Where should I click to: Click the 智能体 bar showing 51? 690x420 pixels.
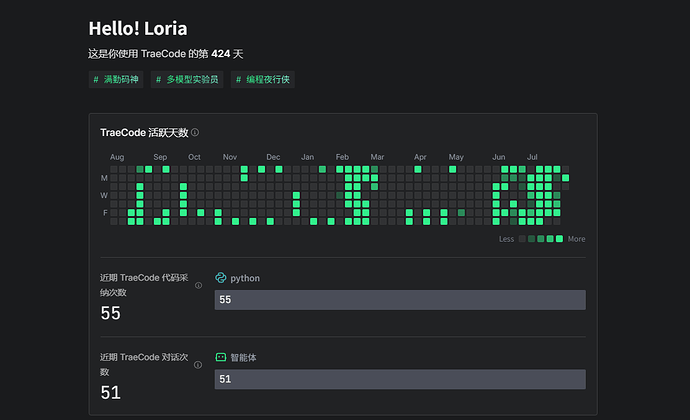click(x=400, y=379)
